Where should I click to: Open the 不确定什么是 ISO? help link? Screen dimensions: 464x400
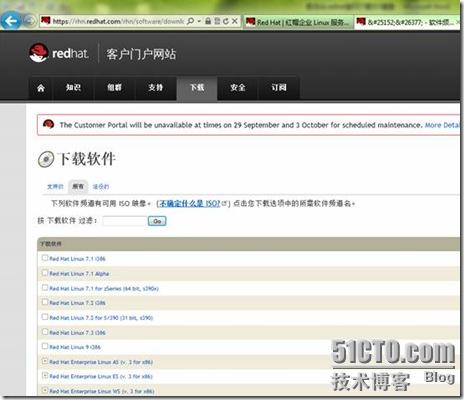click(189, 203)
